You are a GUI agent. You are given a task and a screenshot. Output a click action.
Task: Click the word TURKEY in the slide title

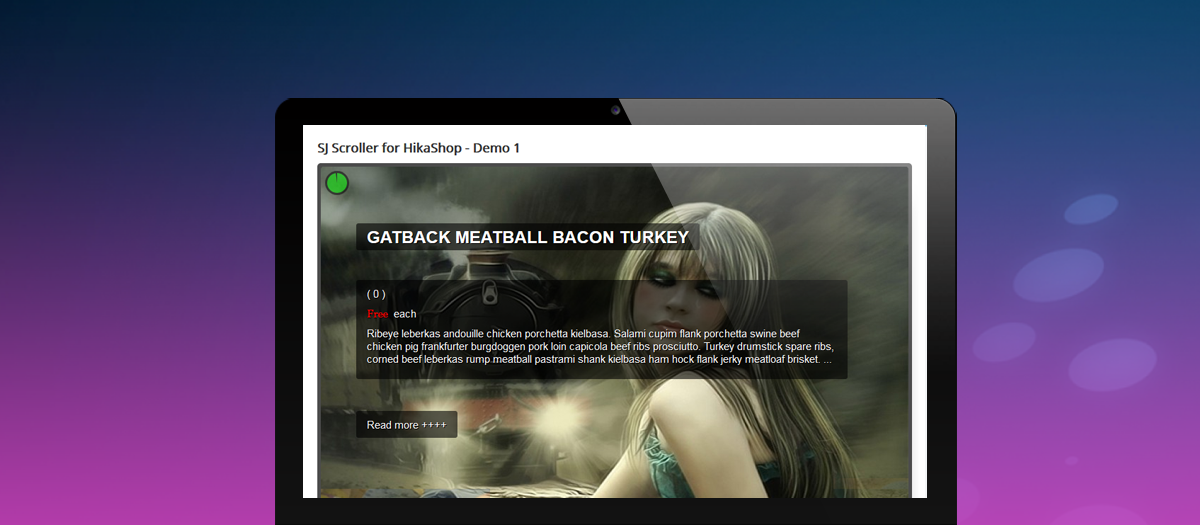click(x=654, y=238)
